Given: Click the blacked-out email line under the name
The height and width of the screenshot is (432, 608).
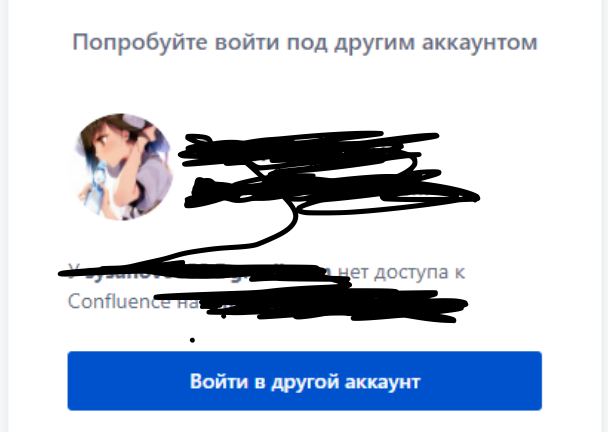Looking at the screenshot, I should pos(330,192).
